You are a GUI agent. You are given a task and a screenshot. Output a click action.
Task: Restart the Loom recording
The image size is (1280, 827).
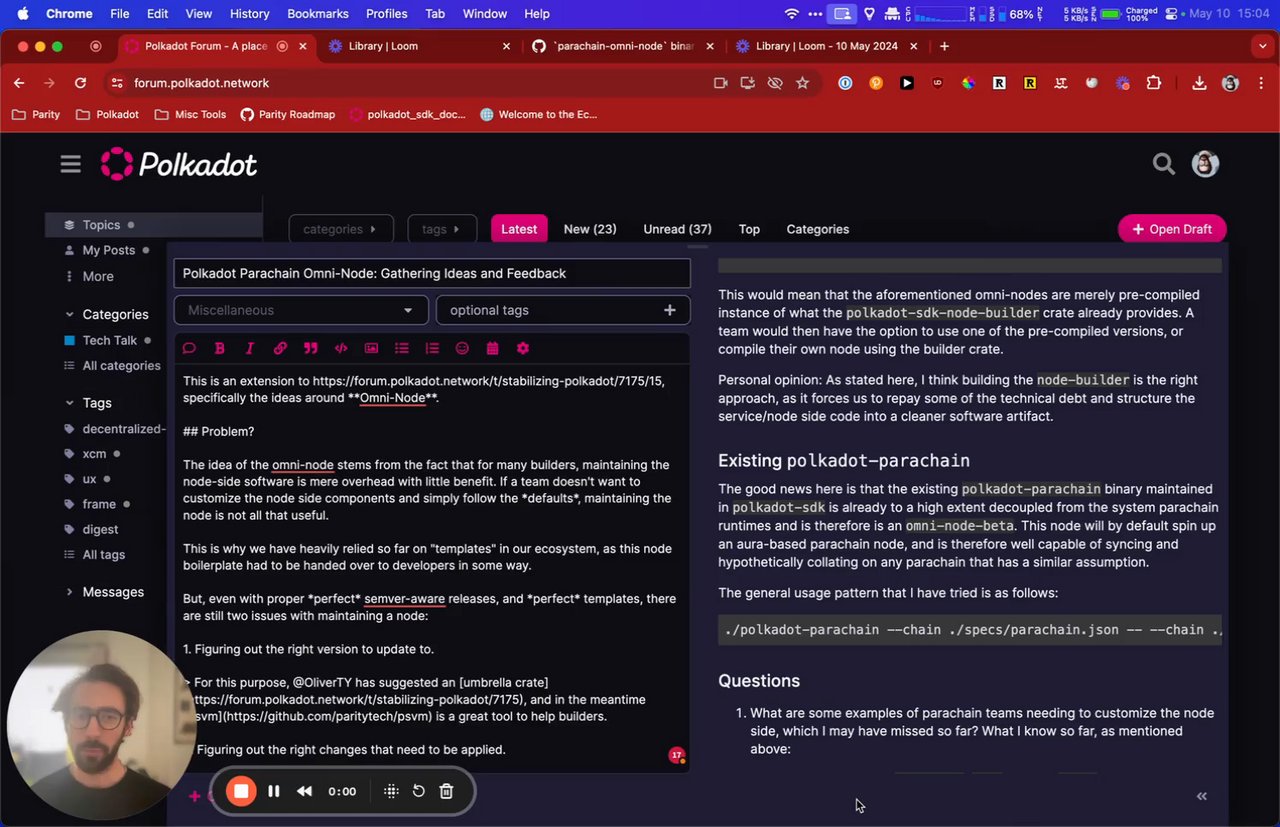tap(419, 791)
